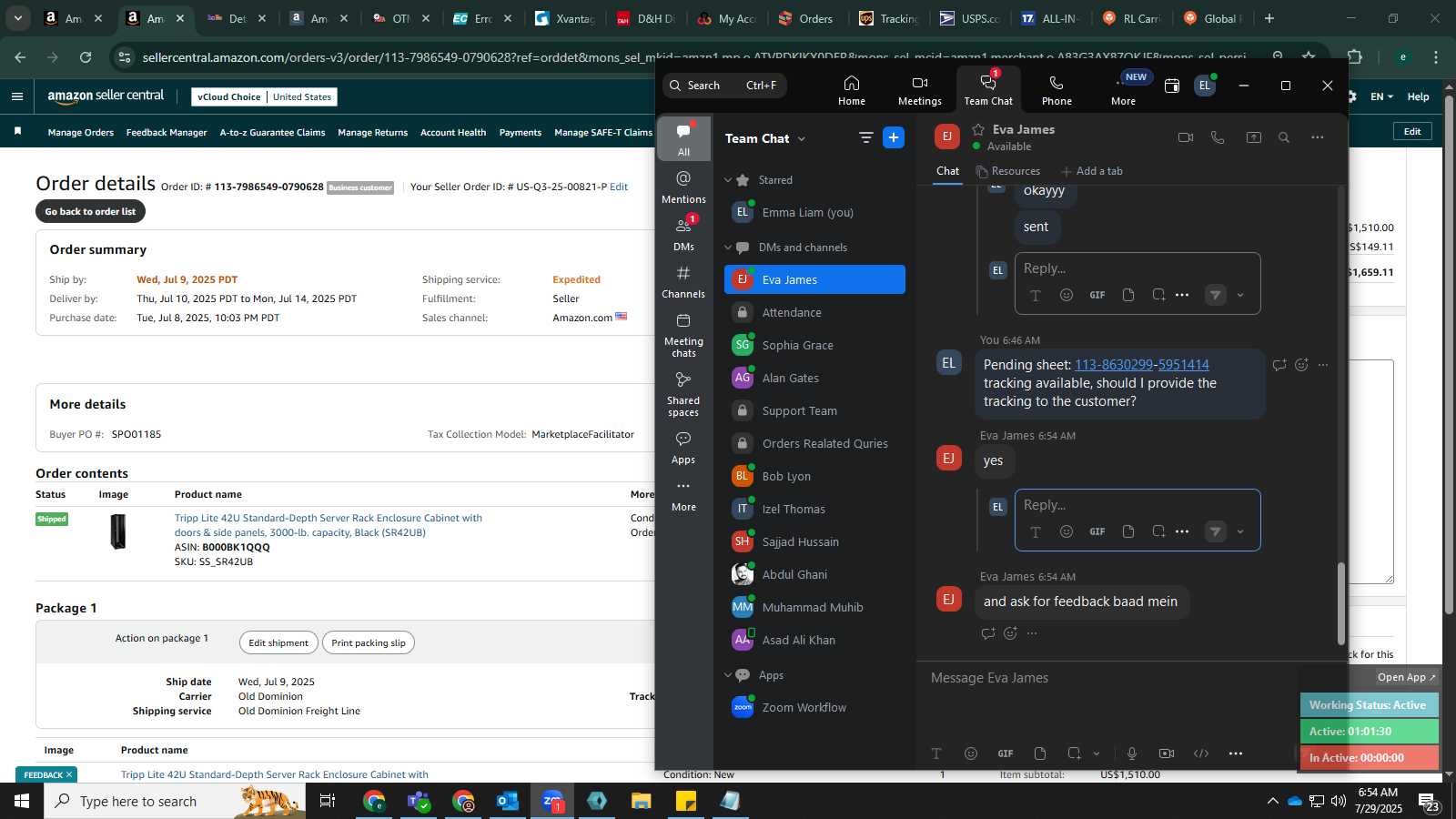This screenshot has height=819, width=1456.
Task: Toggle text formatting in bottom composer
Action: point(936,753)
